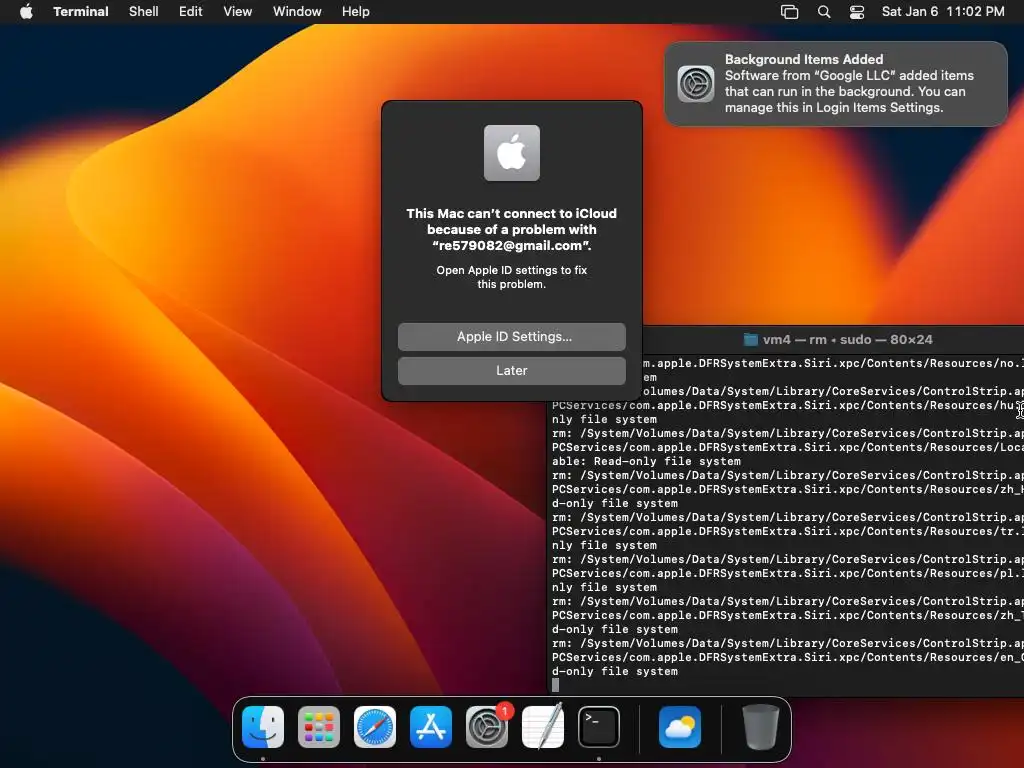
Task: Open the Trash from the Dock
Action: (761, 727)
